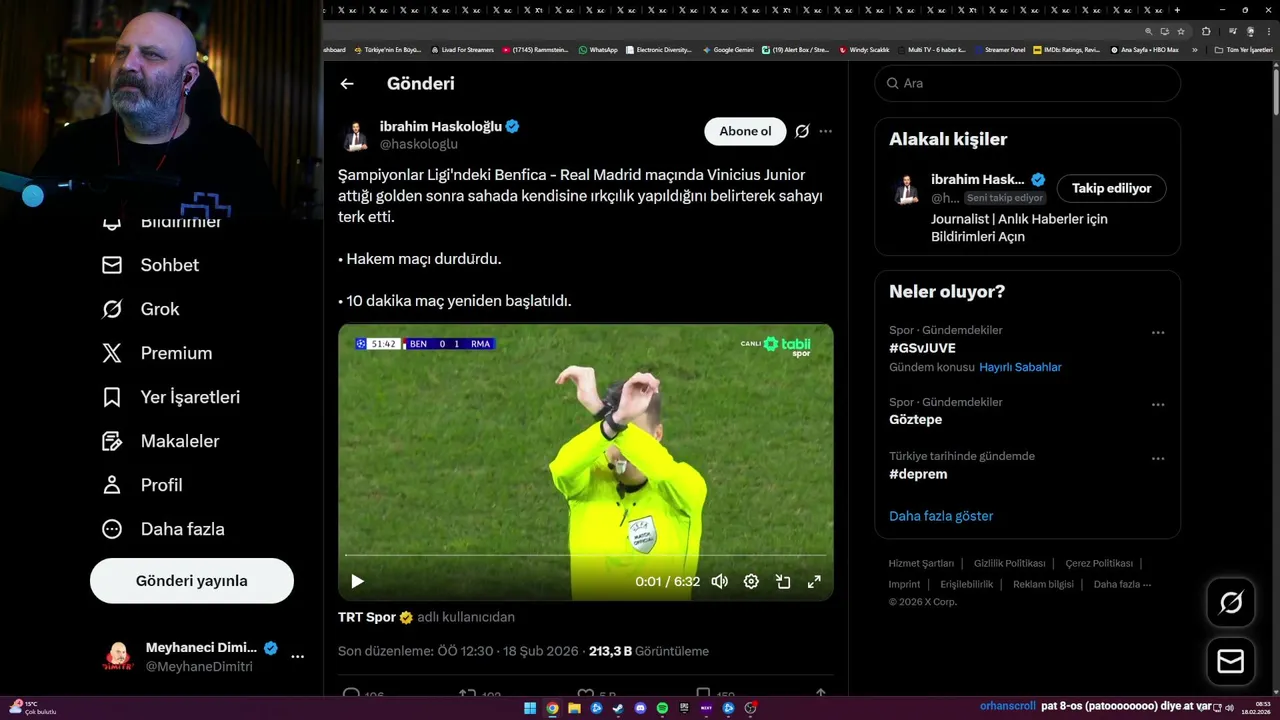Click the Abone ol button
The width and height of the screenshot is (1280, 720).
click(x=745, y=131)
